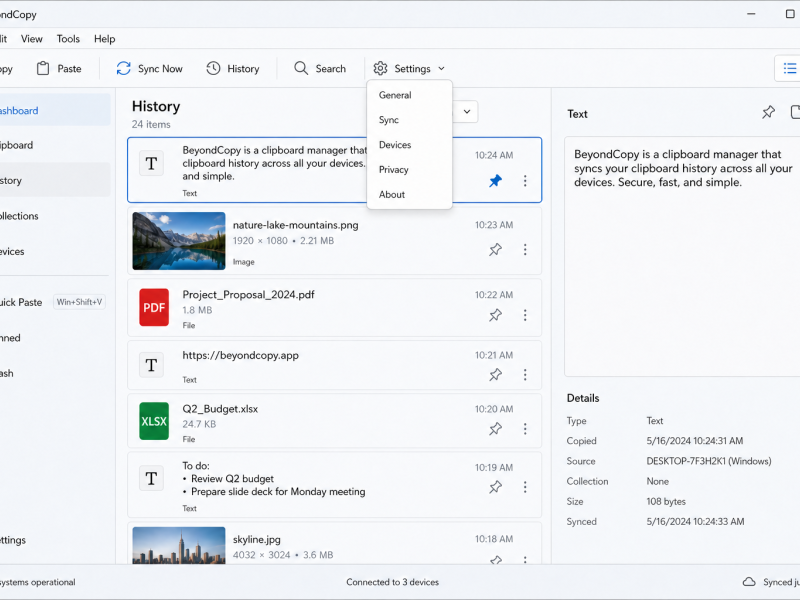Click the Sync Now circular arrows icon
Viewport: 800px width, 600px height.
(123, 68)
